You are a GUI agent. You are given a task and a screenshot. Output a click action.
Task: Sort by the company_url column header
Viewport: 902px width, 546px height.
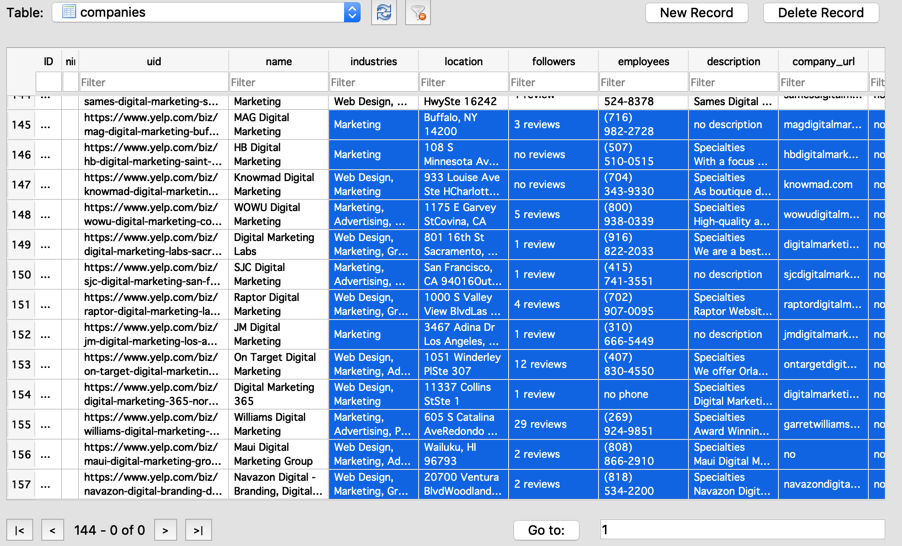coord(823,61)
